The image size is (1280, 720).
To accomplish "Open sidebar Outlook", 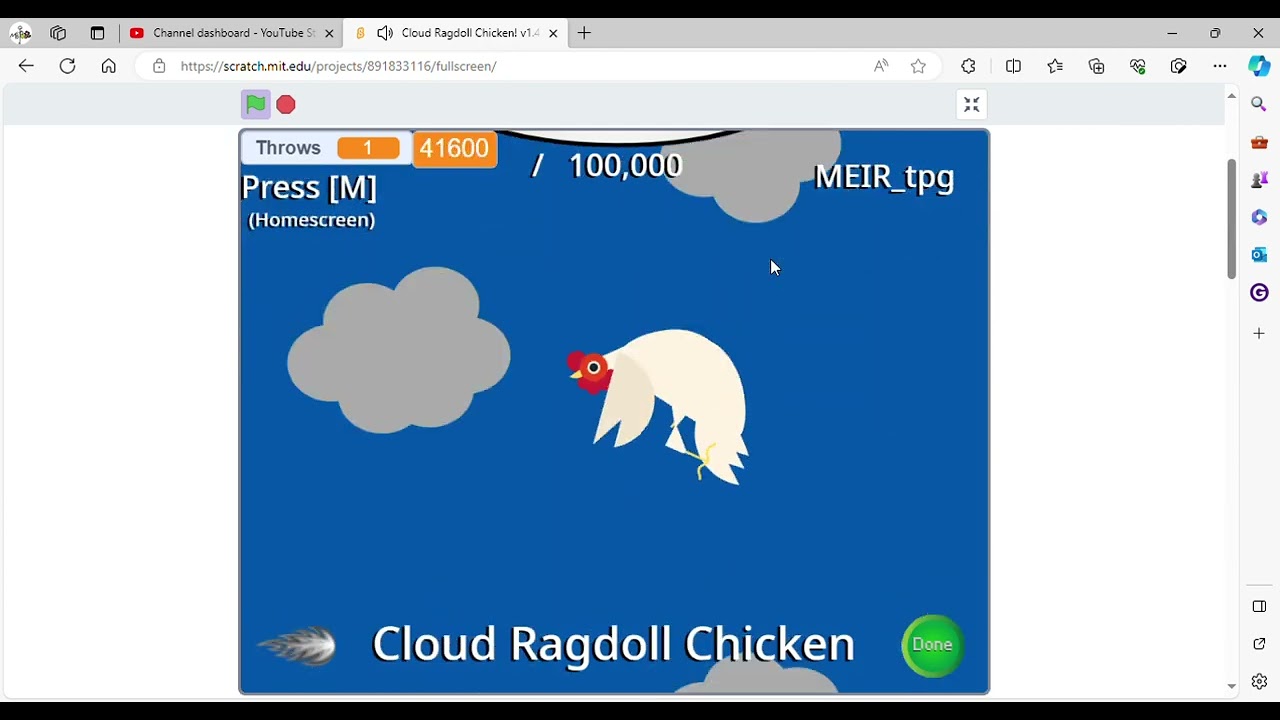I will point(1259,255).
